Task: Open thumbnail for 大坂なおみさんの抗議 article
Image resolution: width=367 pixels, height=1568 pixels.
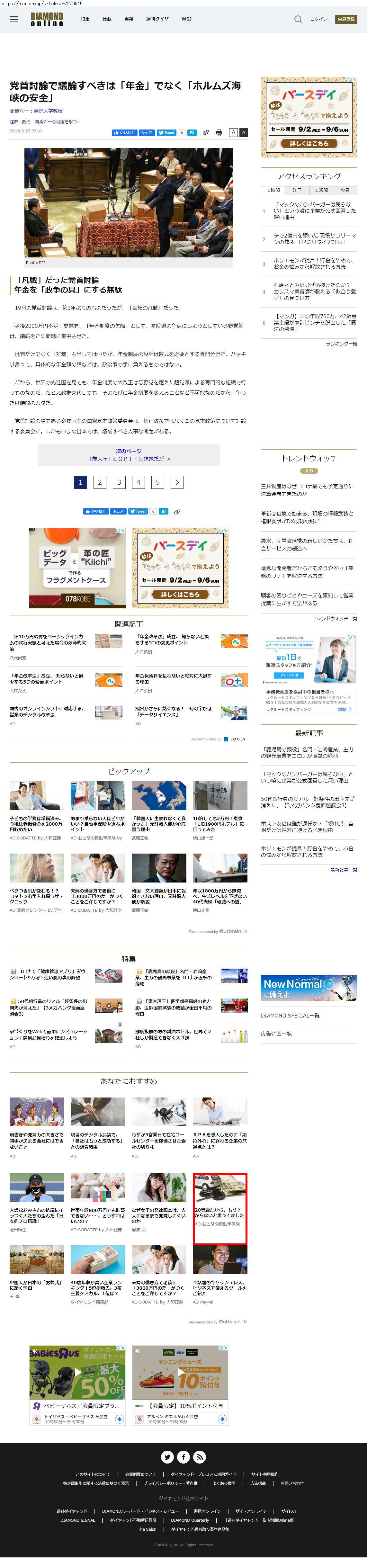Action: (x=37, y=1187)
